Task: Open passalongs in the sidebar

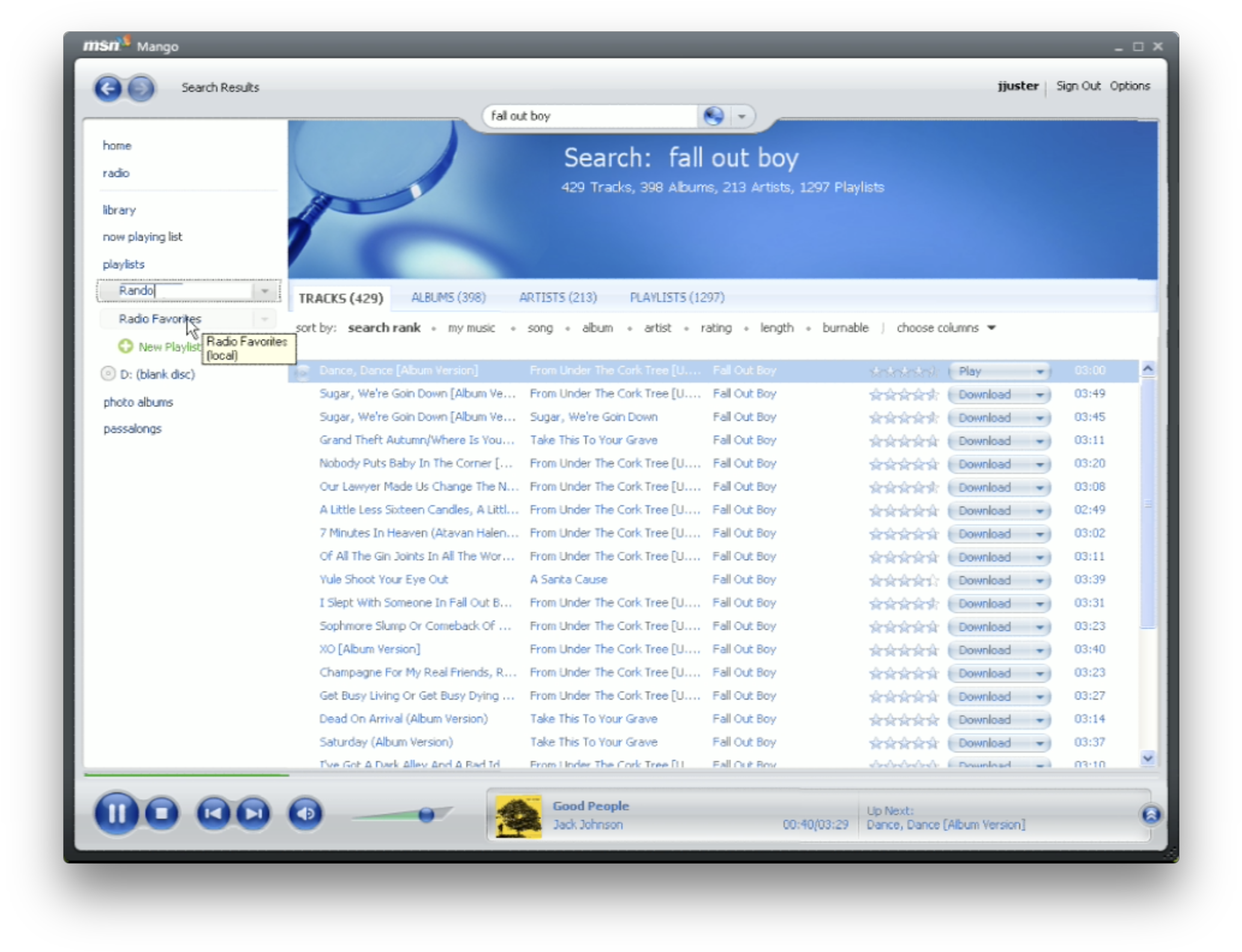Action: pos(132,428)
